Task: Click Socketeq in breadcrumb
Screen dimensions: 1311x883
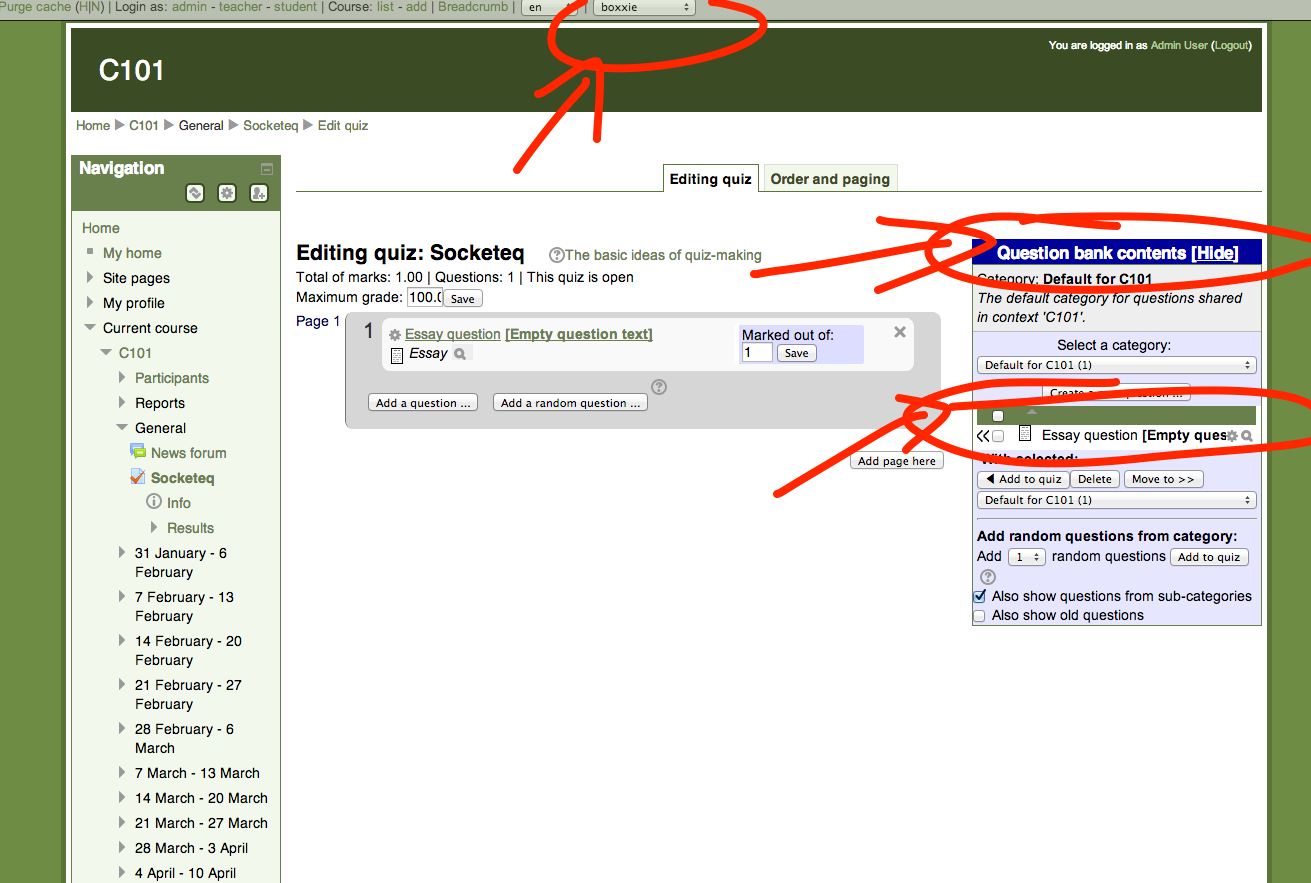Action: 271,125
